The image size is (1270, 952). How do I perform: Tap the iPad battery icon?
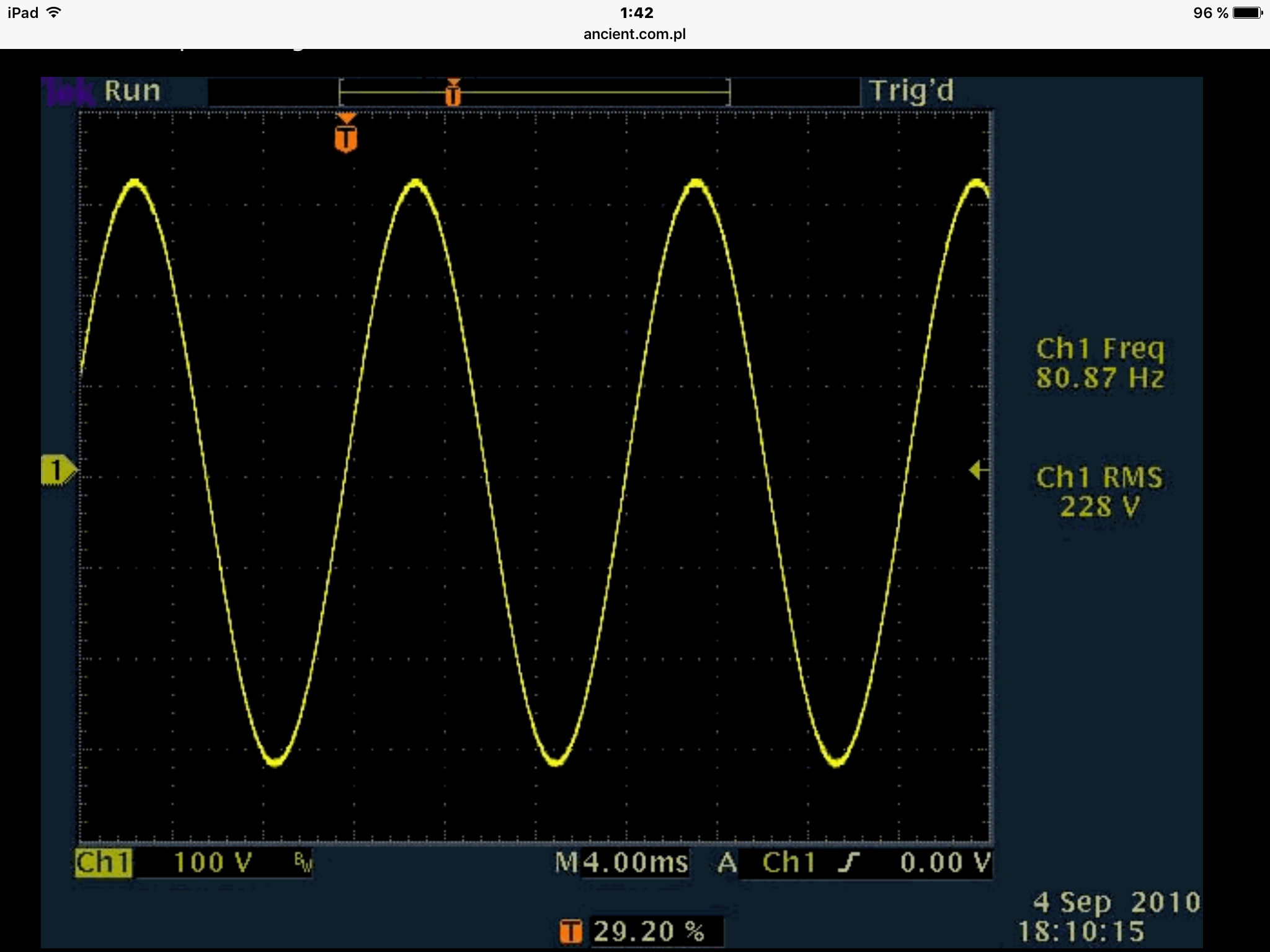(1247, 13)
